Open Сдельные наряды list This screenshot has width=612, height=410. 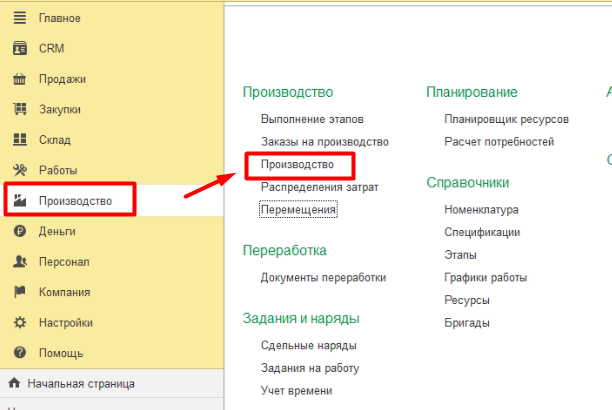click(x=308, y=345)
